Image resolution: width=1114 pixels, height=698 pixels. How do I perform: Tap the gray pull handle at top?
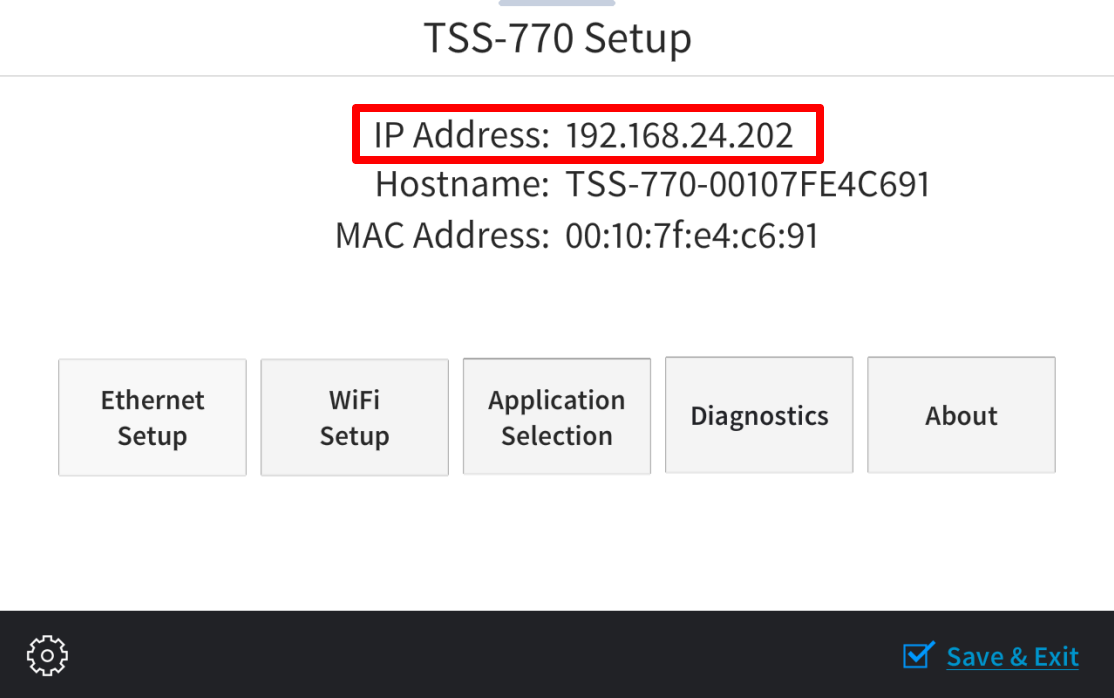pyautogui.click(x=557, y=3)
